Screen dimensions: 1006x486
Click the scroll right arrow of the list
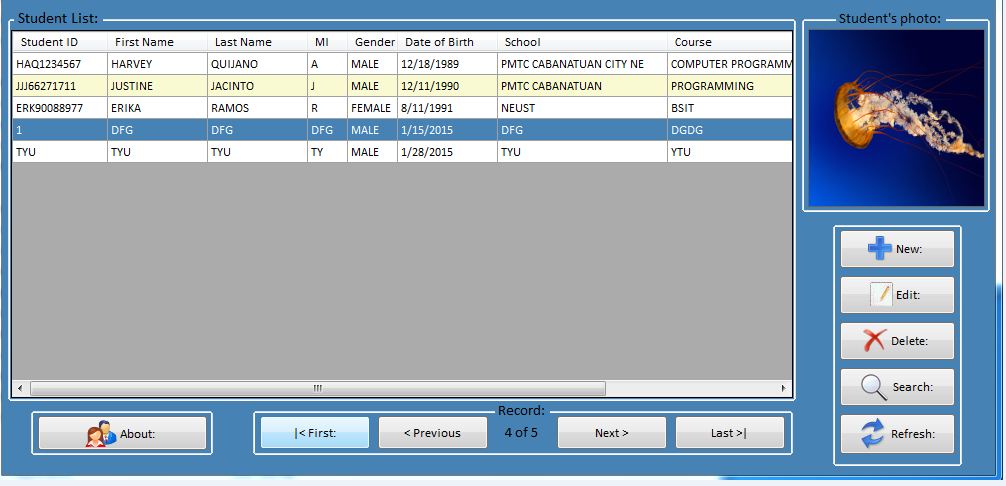pos(783,388)
